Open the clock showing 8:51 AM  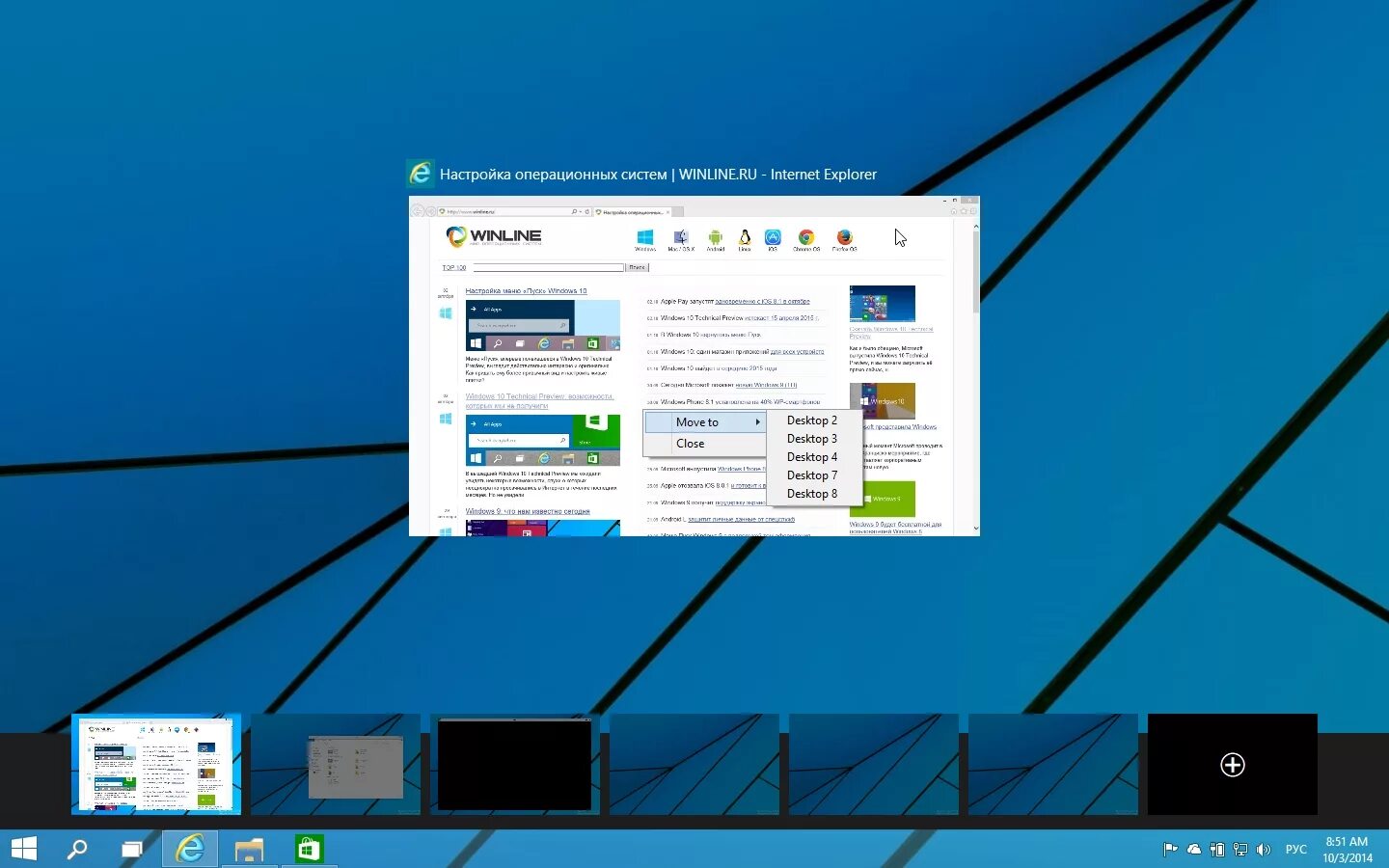pos(1348,850)
